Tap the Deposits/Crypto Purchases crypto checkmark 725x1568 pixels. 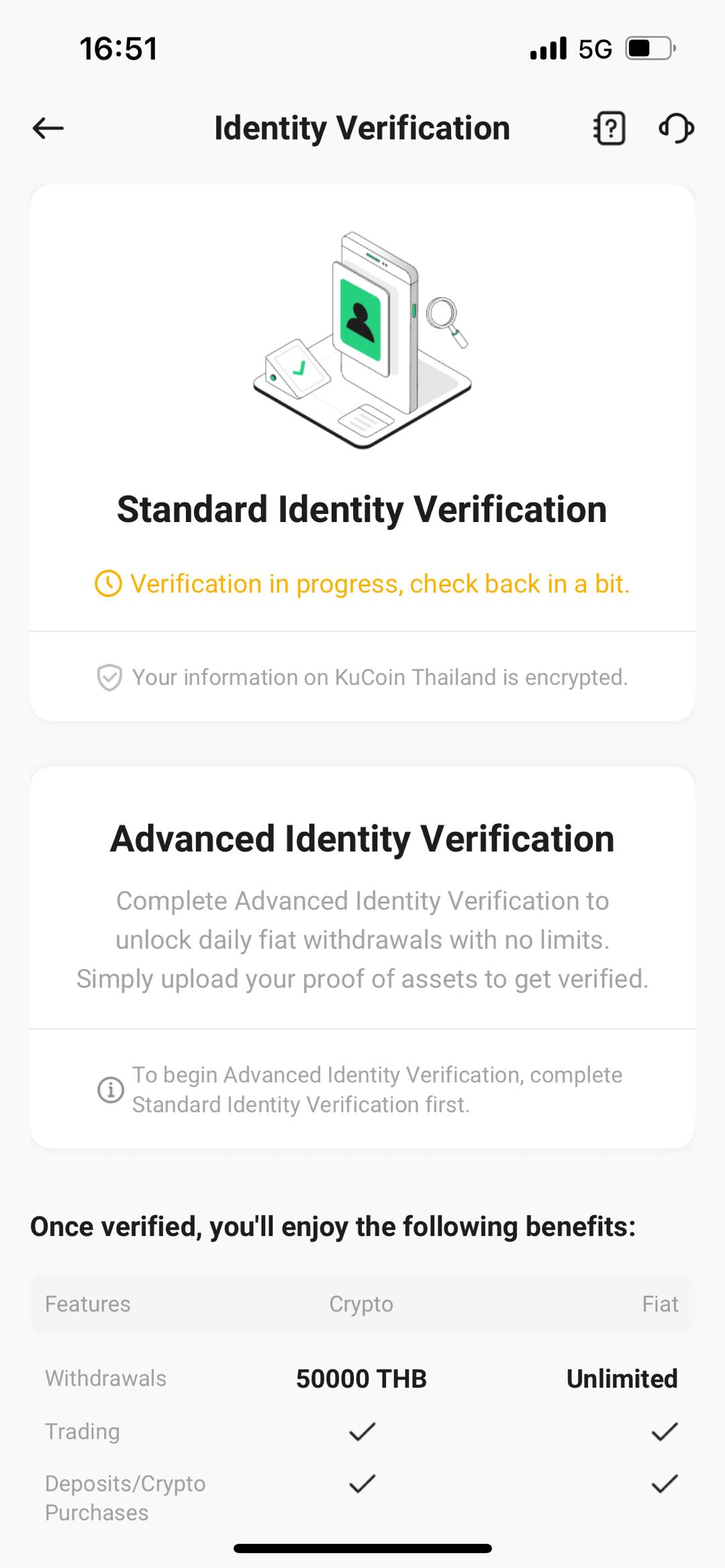362,1483
